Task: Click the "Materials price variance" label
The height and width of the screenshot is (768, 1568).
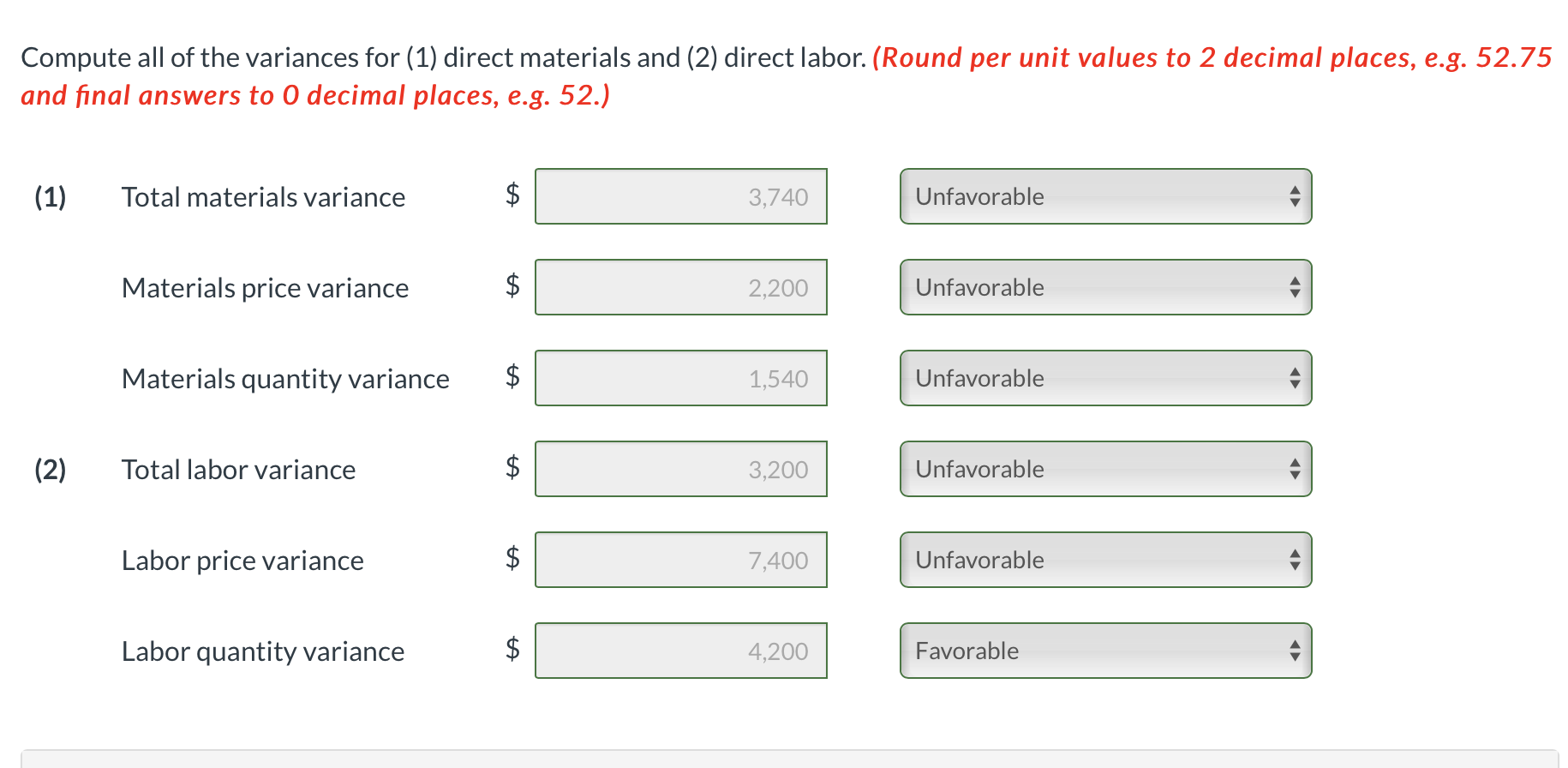Action: (x=265, y=288)
